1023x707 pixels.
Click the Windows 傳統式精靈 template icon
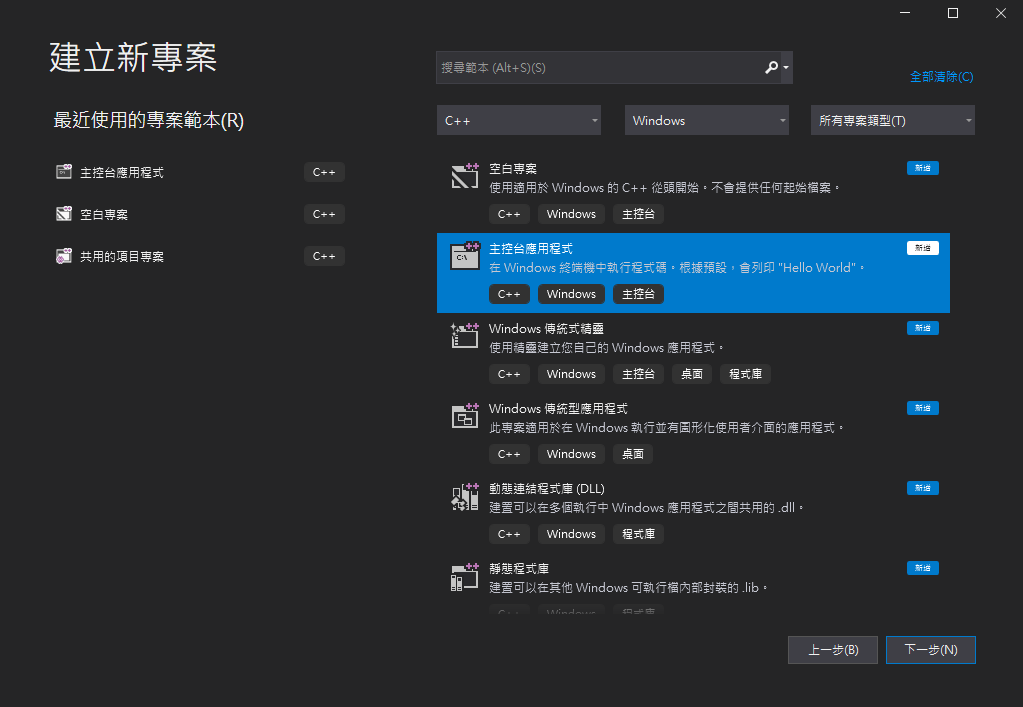tap(465, 335)
